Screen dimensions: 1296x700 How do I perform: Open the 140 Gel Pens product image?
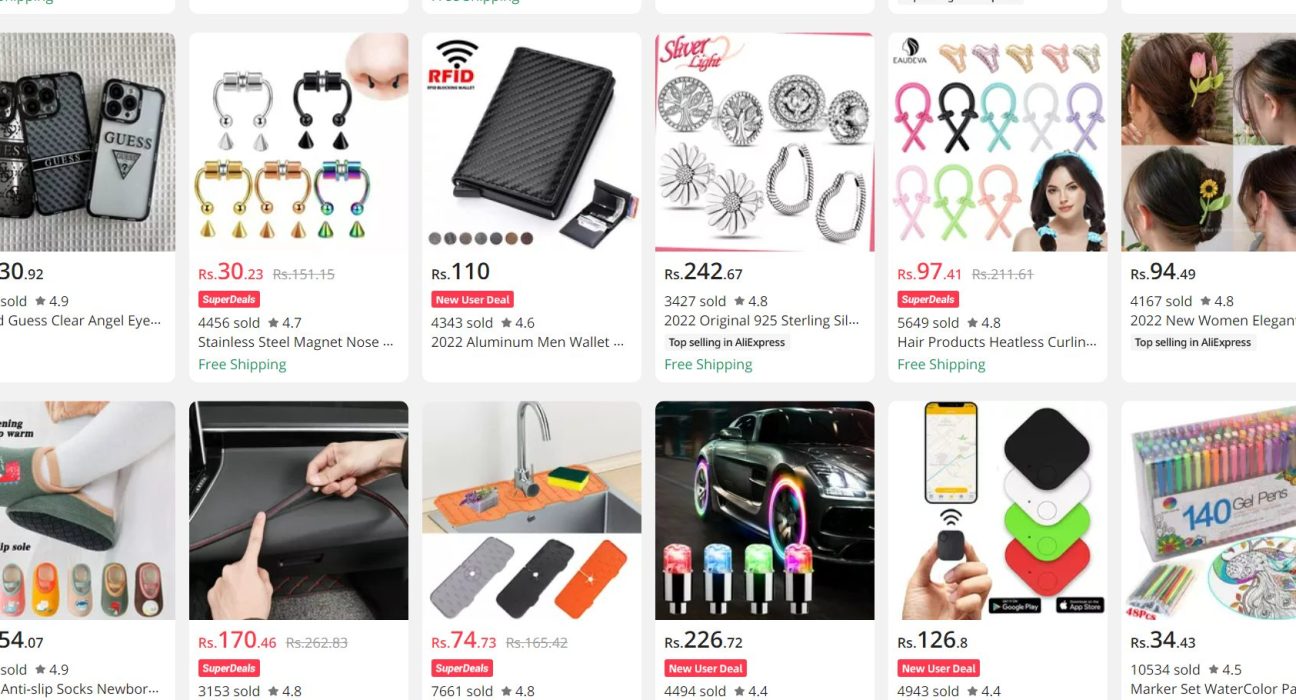click(x=1208, y=511)
